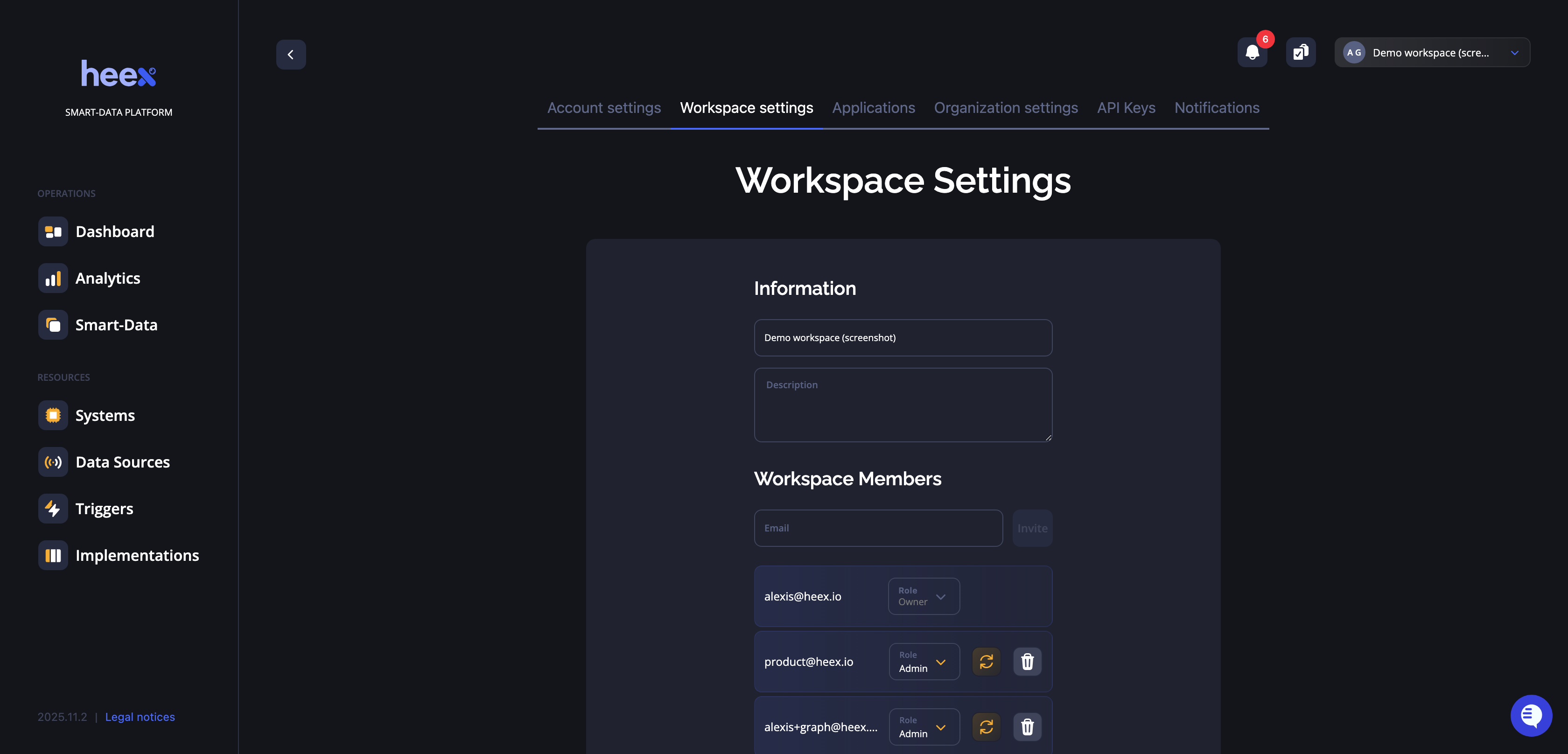Change the Admin role dropdown for product@heex.io
The width and height of the screenshot is (1568, 754).
[924, 662]
